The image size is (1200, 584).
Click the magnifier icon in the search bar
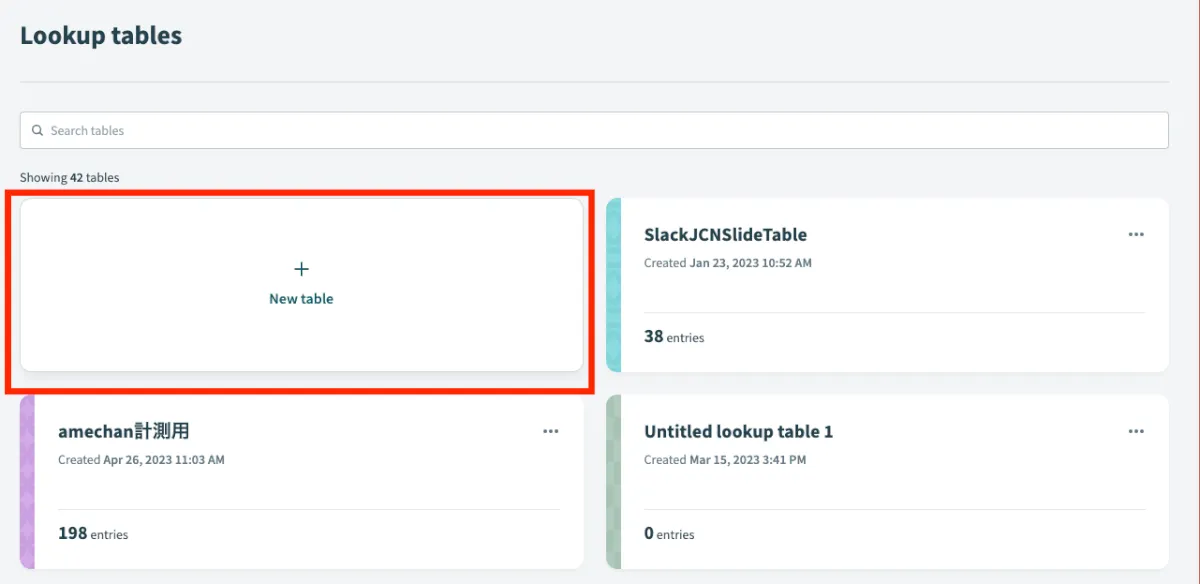click(x=38, y=131)
